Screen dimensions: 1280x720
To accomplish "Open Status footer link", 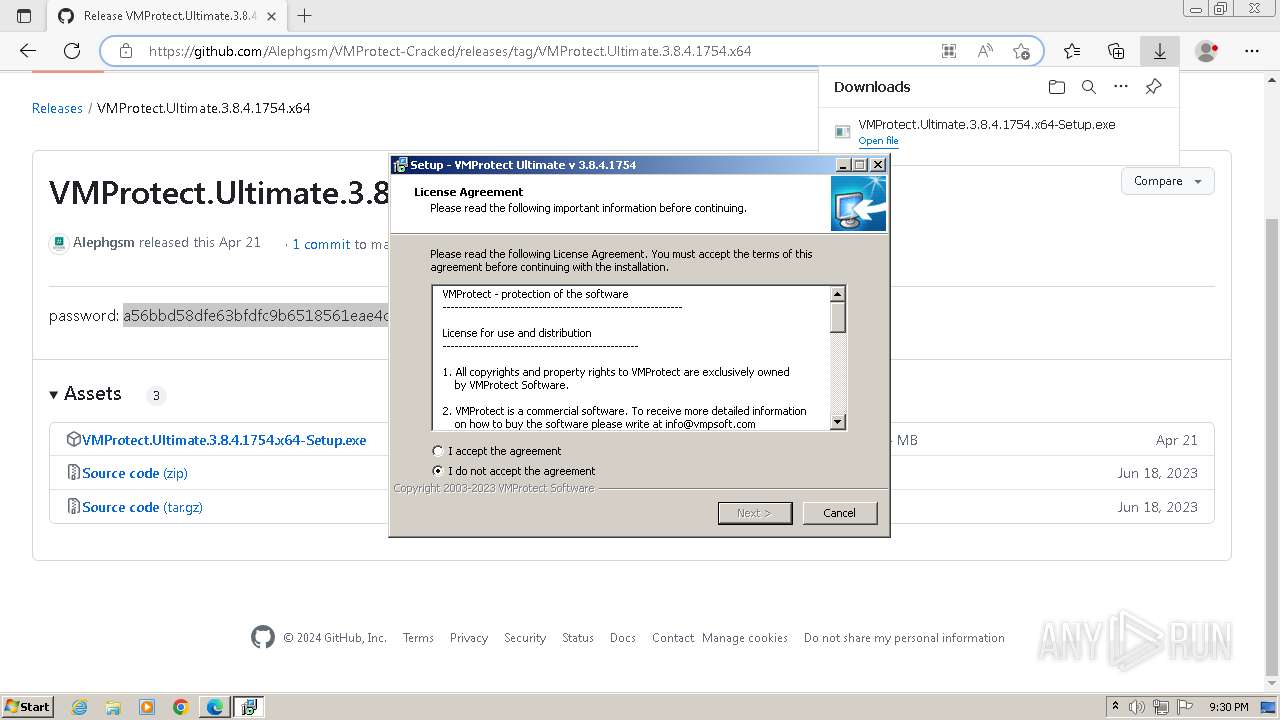I will click(578, 638).
